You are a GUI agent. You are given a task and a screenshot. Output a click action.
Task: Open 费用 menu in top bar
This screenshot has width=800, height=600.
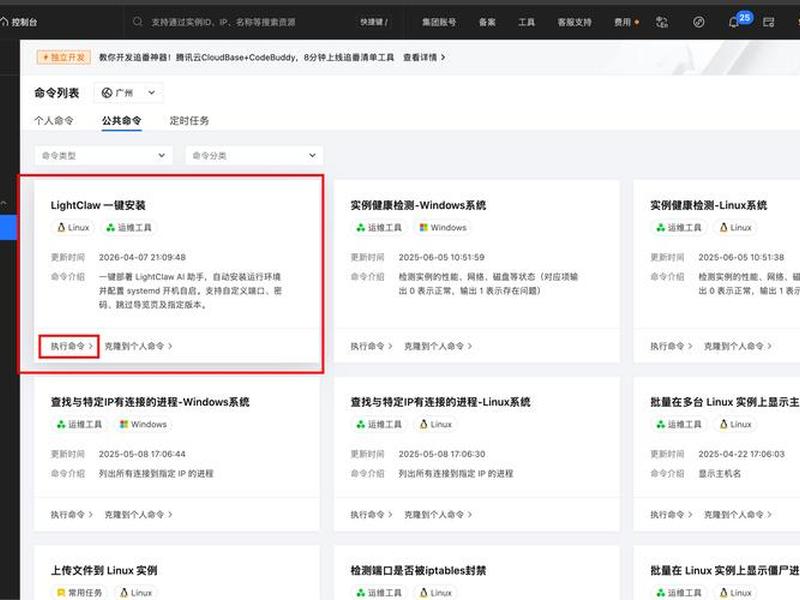tap(622, 22)
